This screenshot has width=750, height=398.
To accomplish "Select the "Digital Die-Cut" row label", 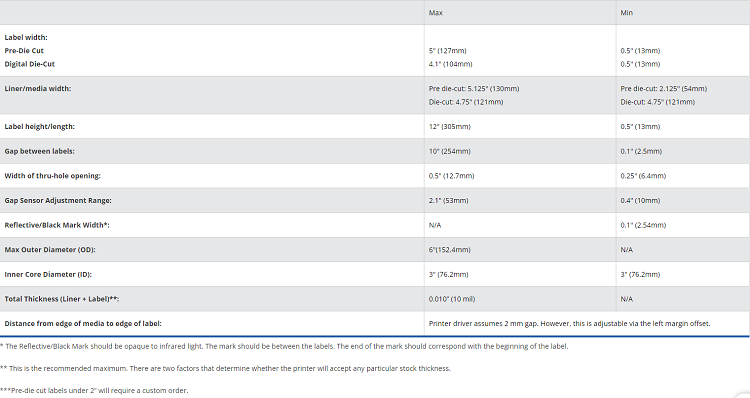I will point(30,64).
